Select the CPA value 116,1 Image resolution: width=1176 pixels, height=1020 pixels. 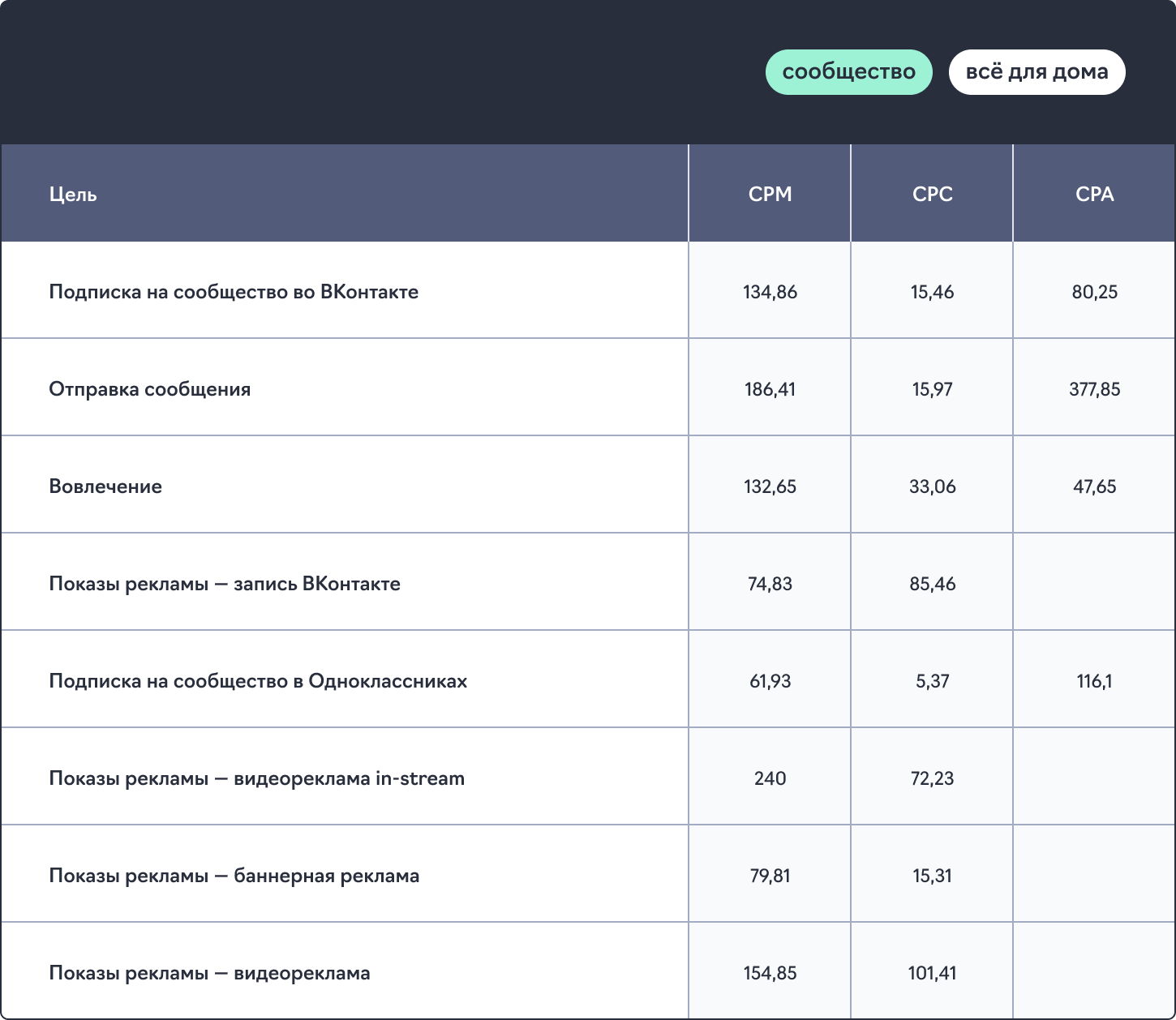pyautogui.click(x=1094, y=681)
